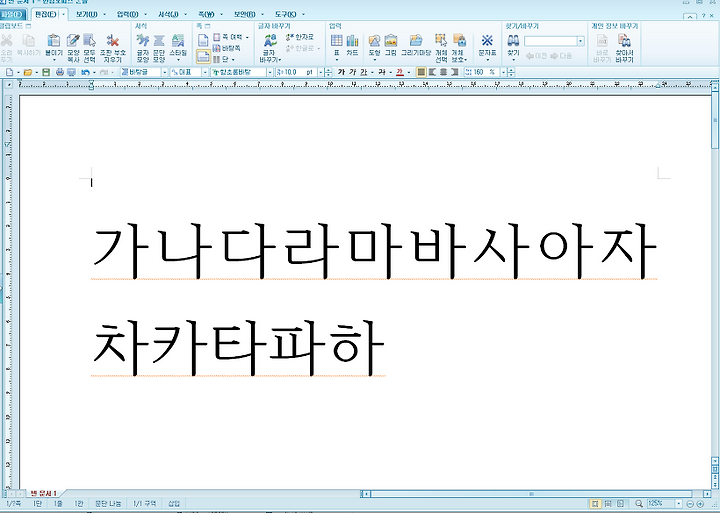Toggle strikethrough 가 formatting
Image resolution: width=720 pixels, height=513 pixels.
[382, 72]
